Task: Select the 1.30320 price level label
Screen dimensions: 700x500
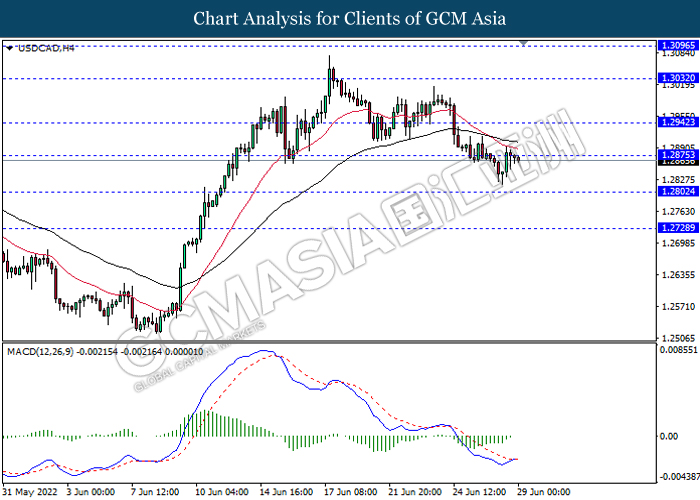Action: click(x=678, y=78)
